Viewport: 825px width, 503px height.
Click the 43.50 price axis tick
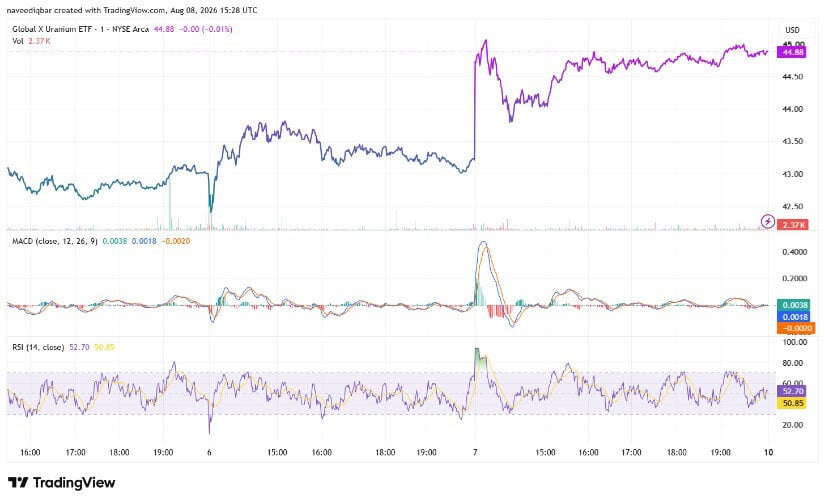[793, 142]
